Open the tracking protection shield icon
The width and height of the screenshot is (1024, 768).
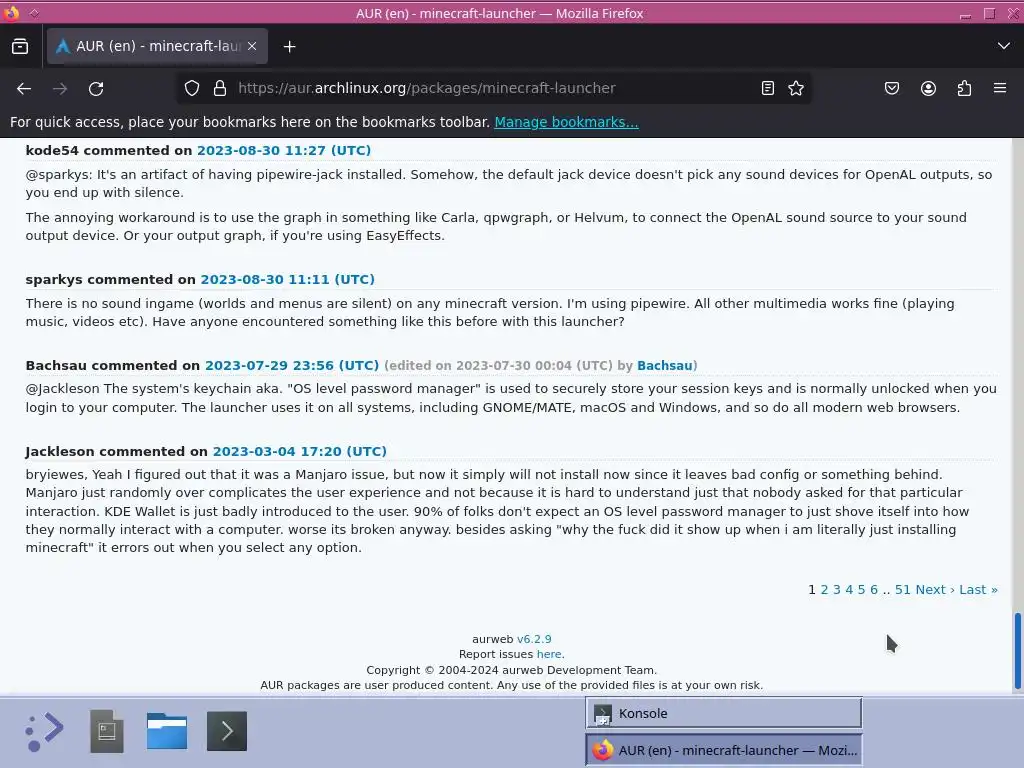[191, 88]
